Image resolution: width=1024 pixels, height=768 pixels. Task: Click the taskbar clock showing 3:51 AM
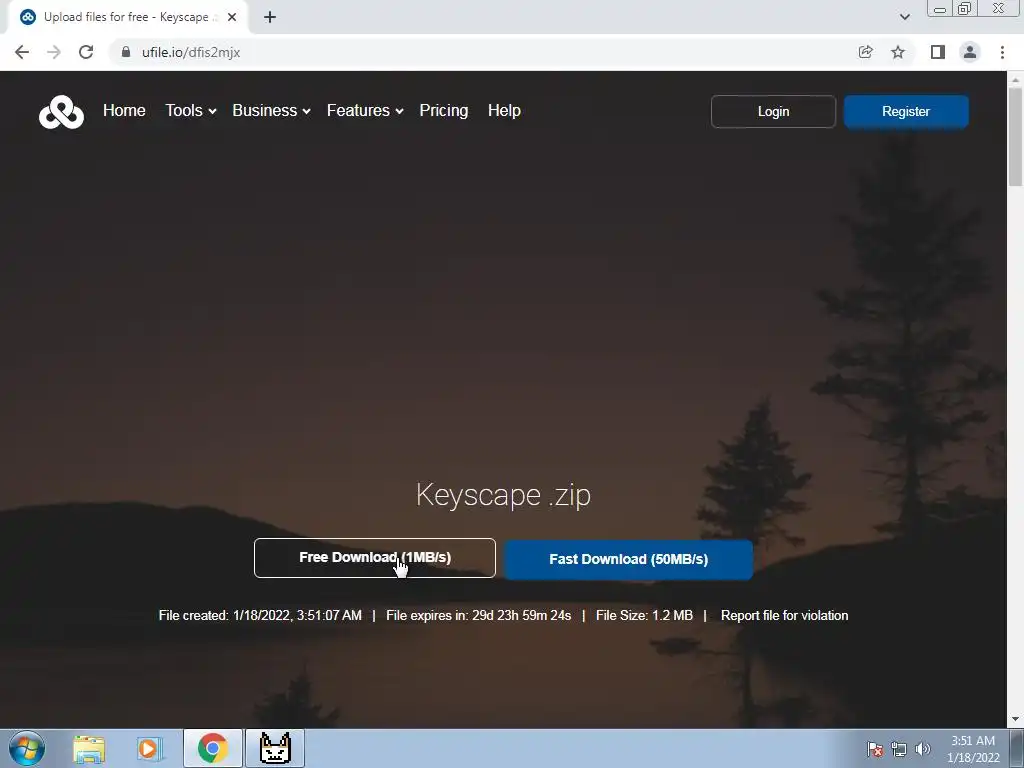click(973, 748)
